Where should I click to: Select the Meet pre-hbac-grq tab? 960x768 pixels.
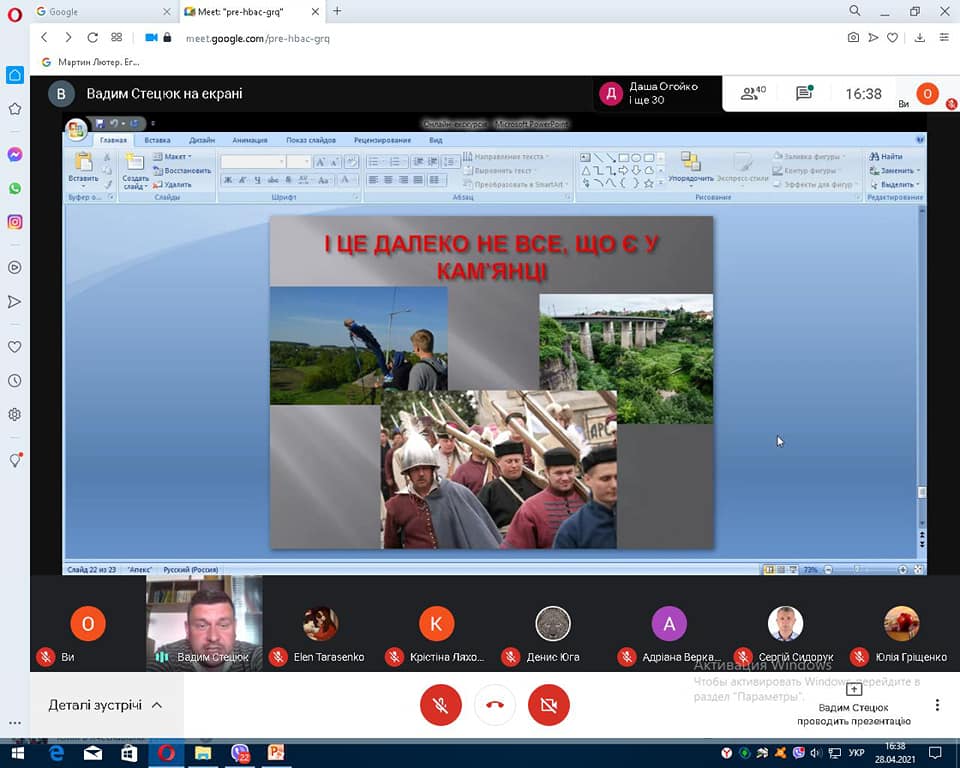245,11
